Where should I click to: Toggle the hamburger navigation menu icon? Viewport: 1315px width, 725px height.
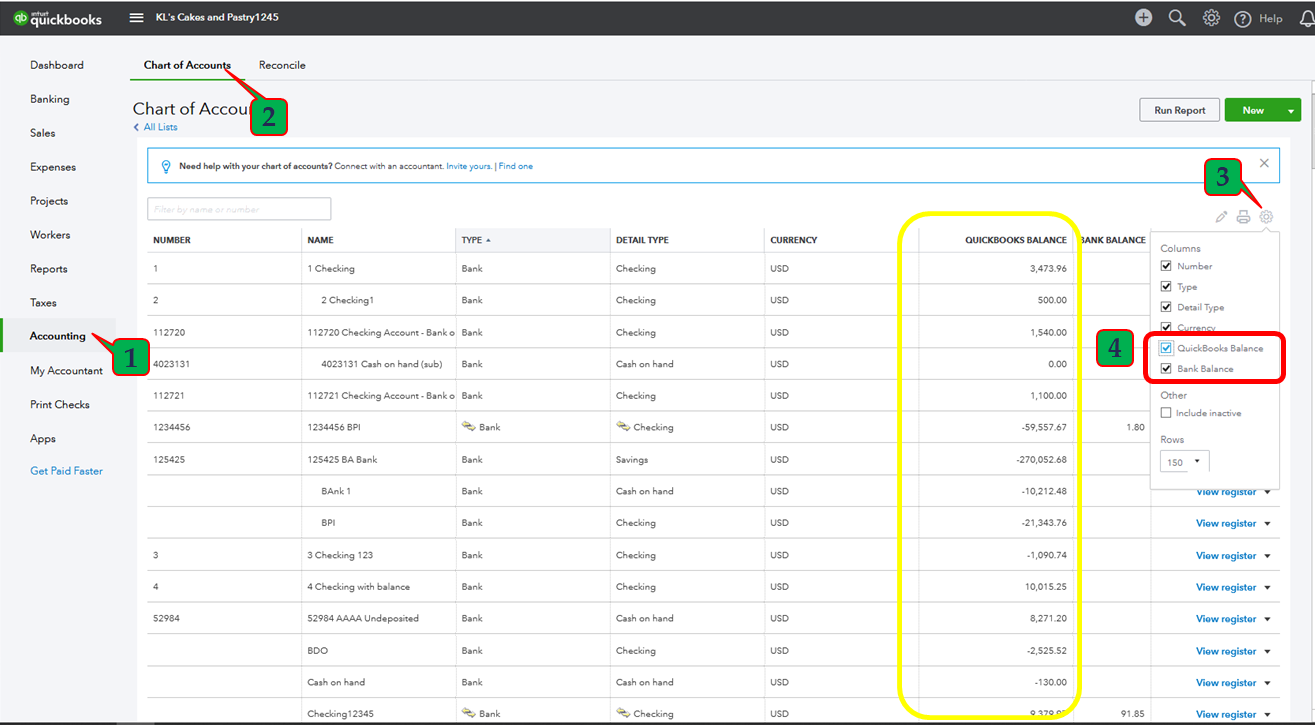tap(137, 18)
